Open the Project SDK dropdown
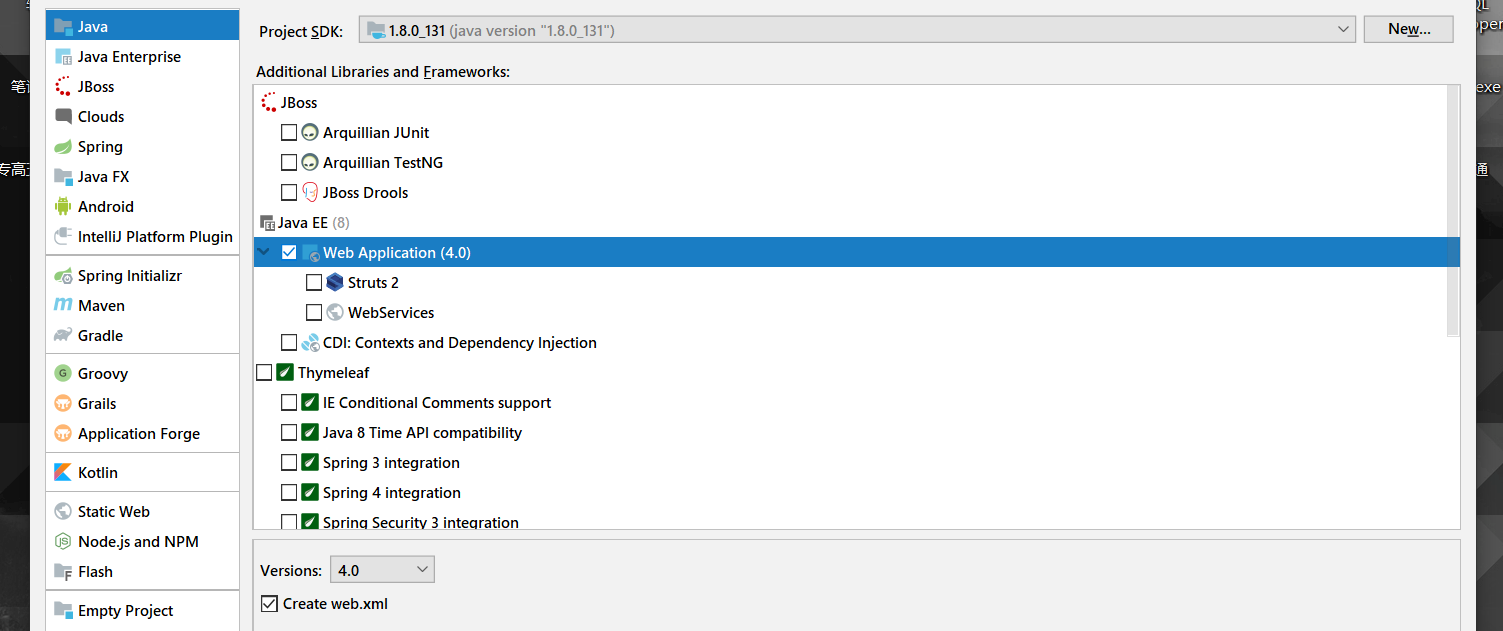The image size is (1503, 631). click(857, 30)
